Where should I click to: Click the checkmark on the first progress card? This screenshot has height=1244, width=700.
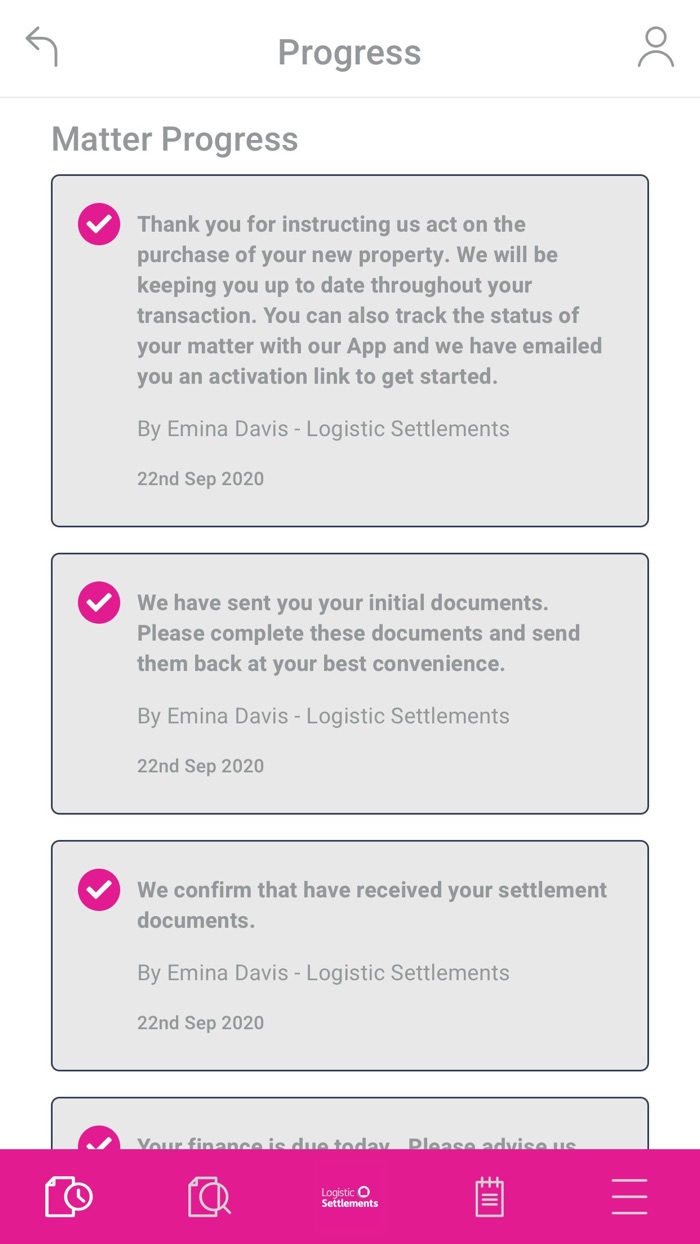(x=98, y=224)
